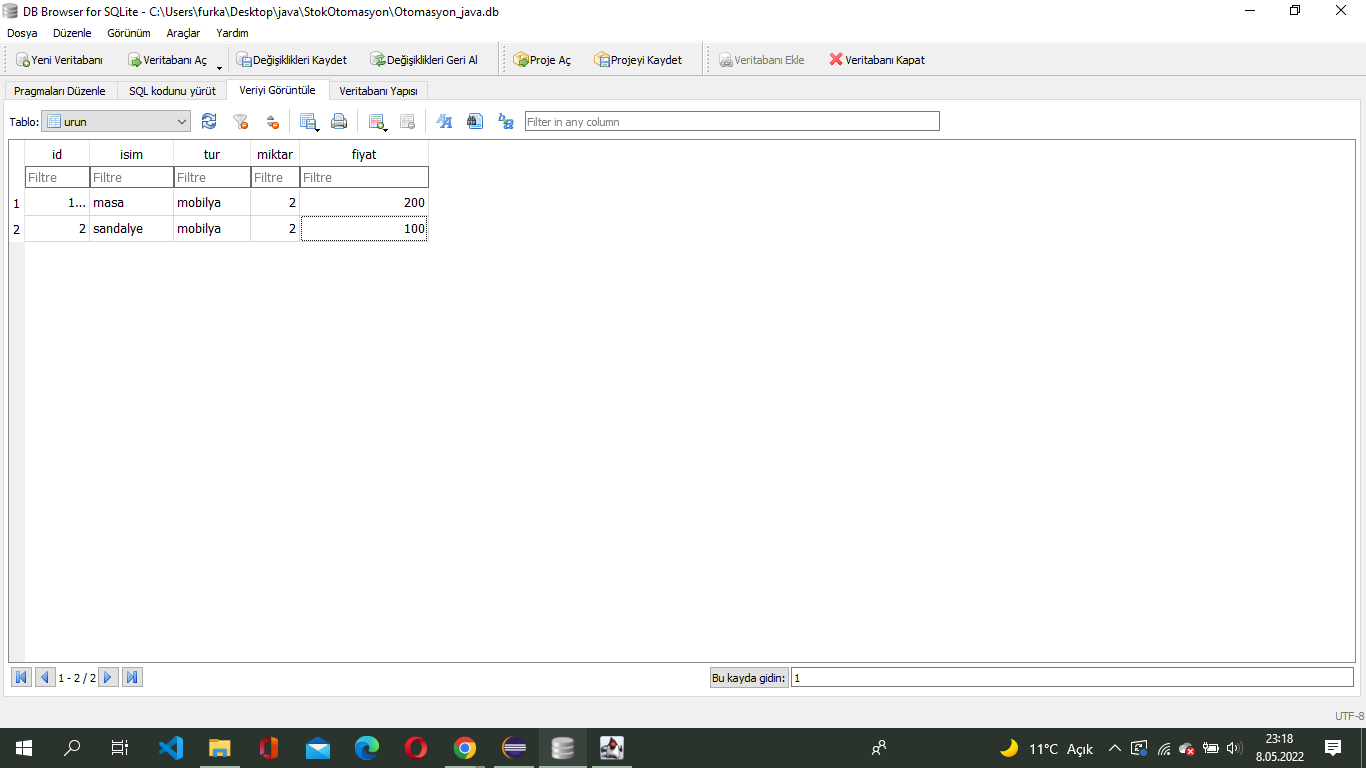Open the save table as export icon
The image size is (1366, 768).
tap(309, 121)
